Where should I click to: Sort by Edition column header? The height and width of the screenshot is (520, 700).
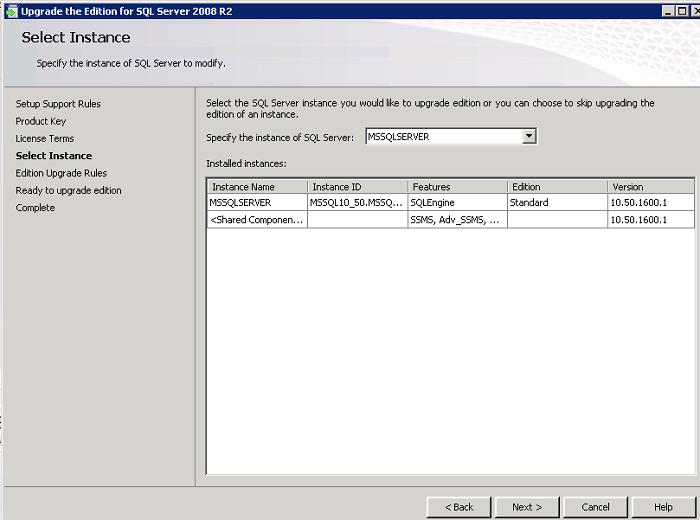558,187
